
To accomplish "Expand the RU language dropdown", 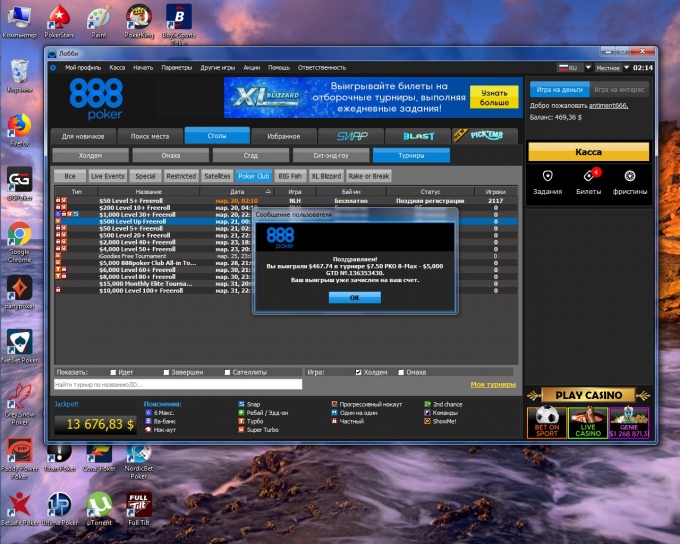I will click(x=588, y=68).
